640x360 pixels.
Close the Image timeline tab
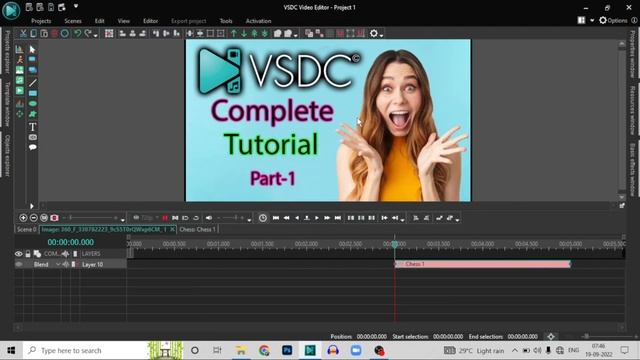point(172,229)
